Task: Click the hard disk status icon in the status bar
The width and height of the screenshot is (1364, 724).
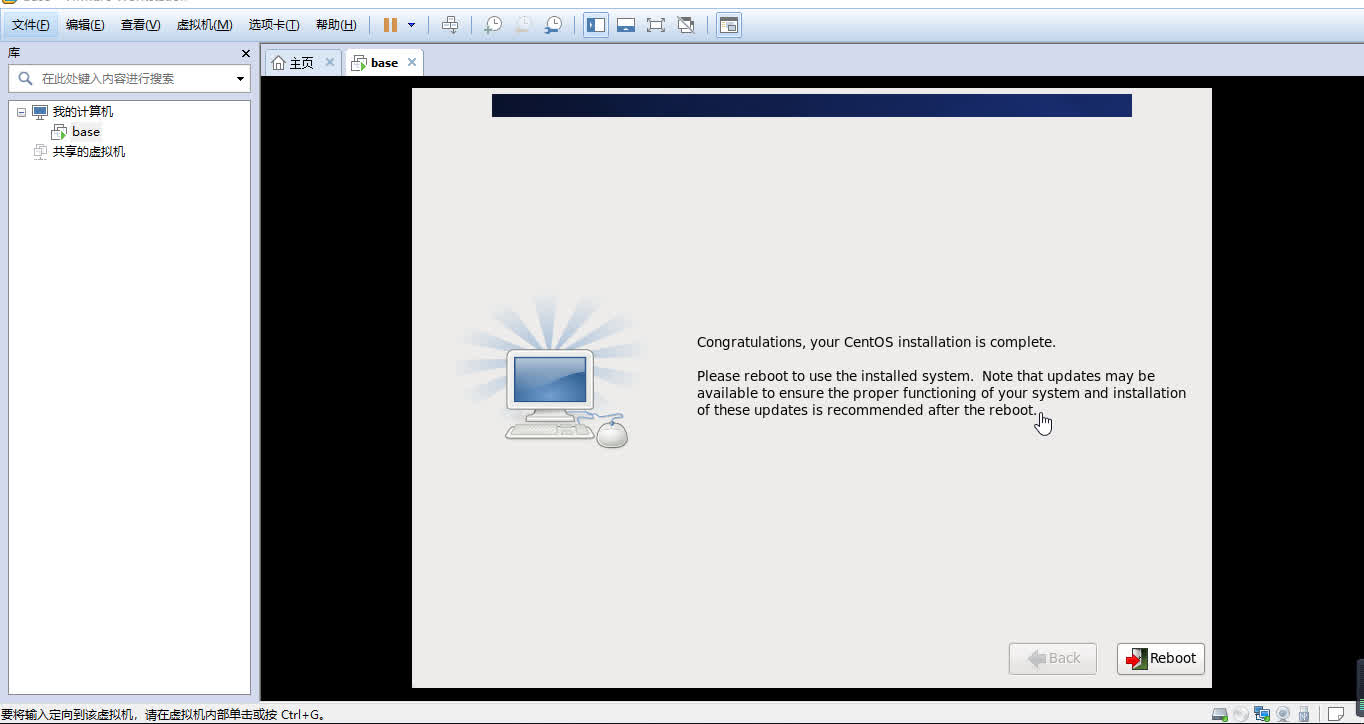Action: (1220, 714)
